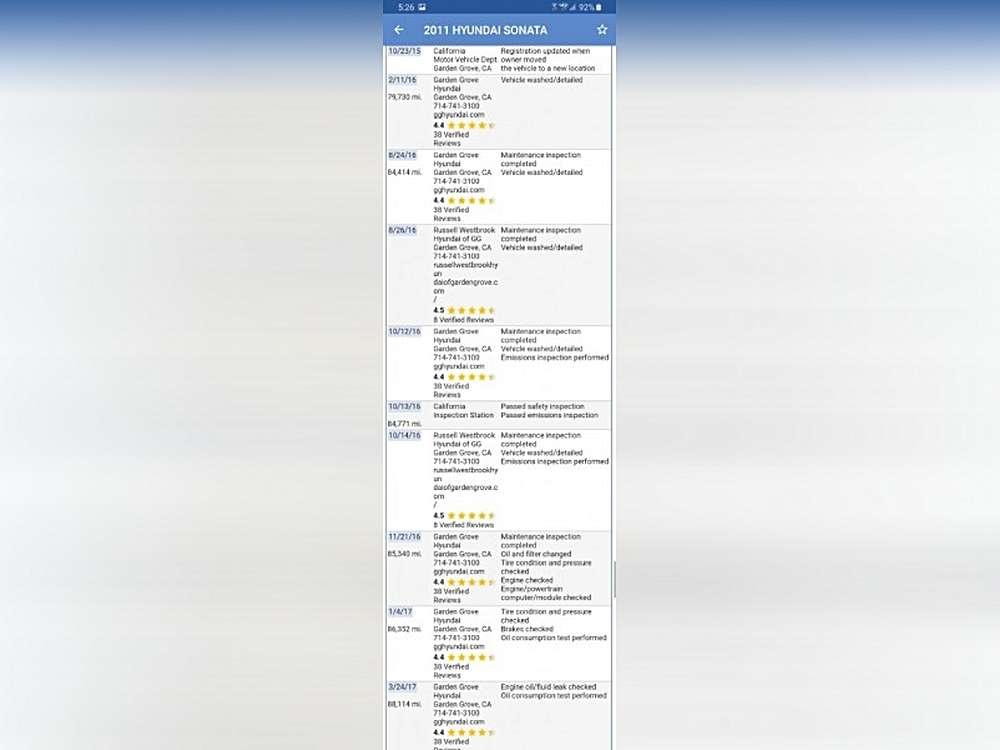
Task: Open gghyundai.com link in the 11/21/16 entry
Action: 459,572
